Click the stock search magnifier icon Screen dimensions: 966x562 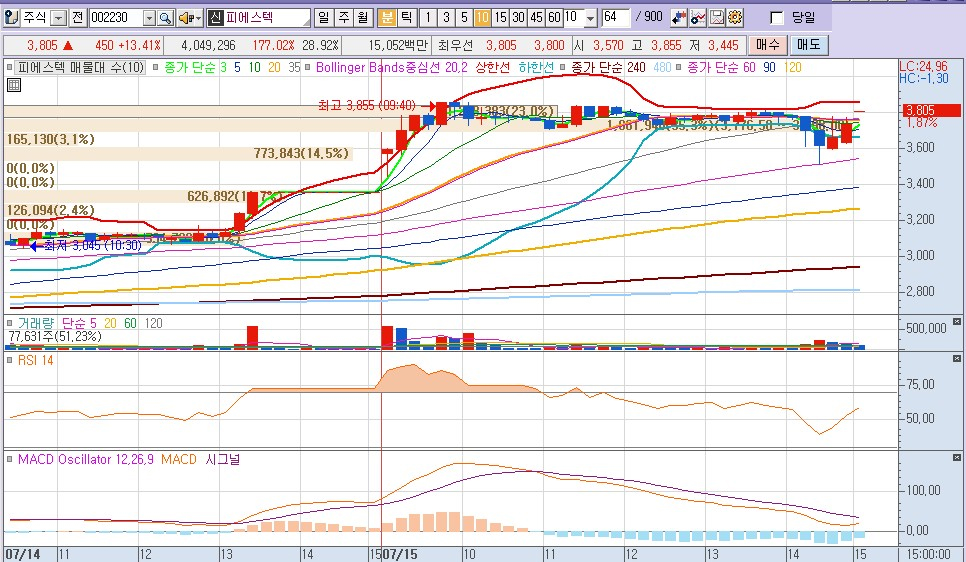pos(165,18)
